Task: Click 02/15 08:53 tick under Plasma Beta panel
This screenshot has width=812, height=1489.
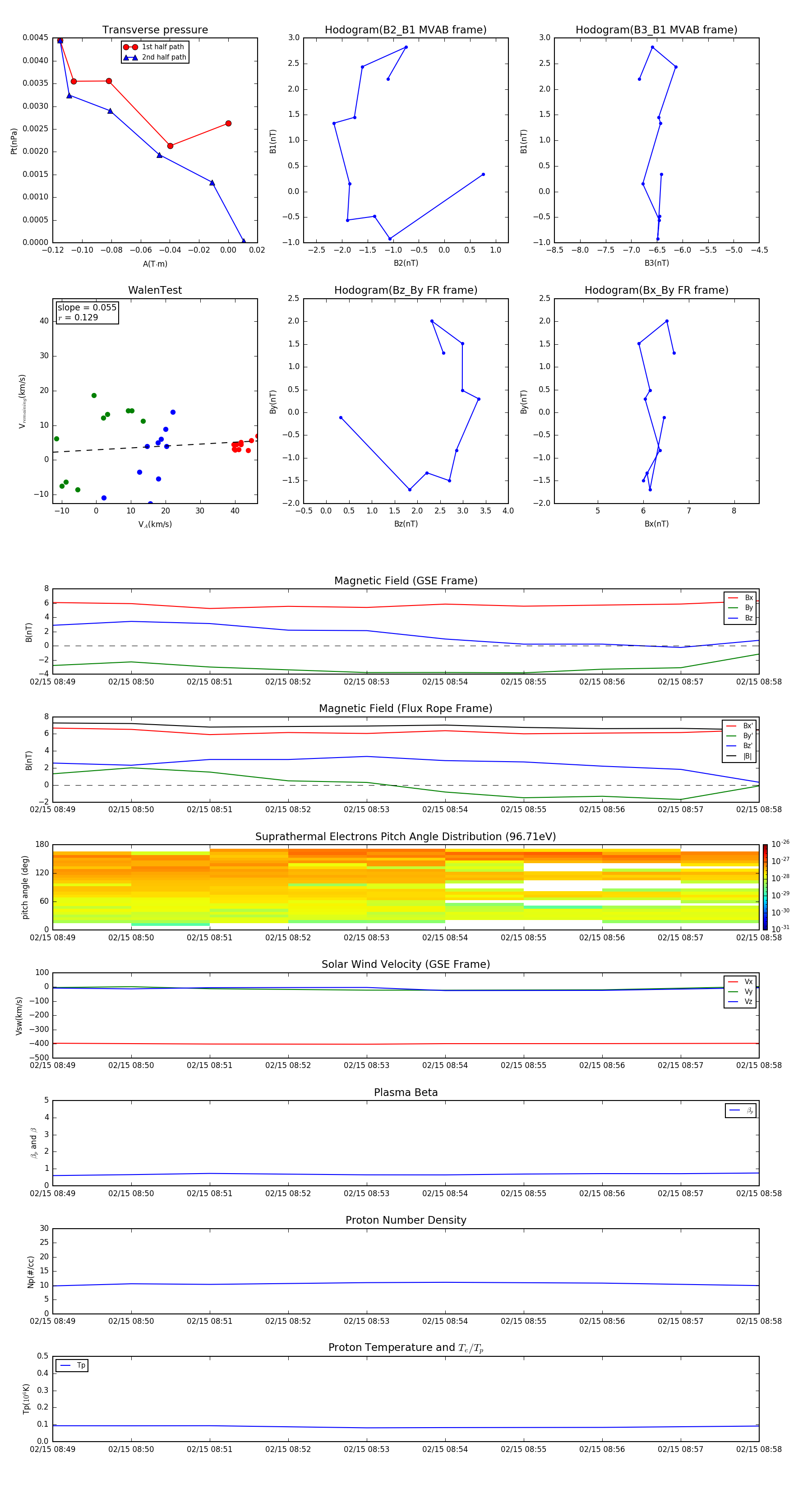Action: pos(366,1193)
